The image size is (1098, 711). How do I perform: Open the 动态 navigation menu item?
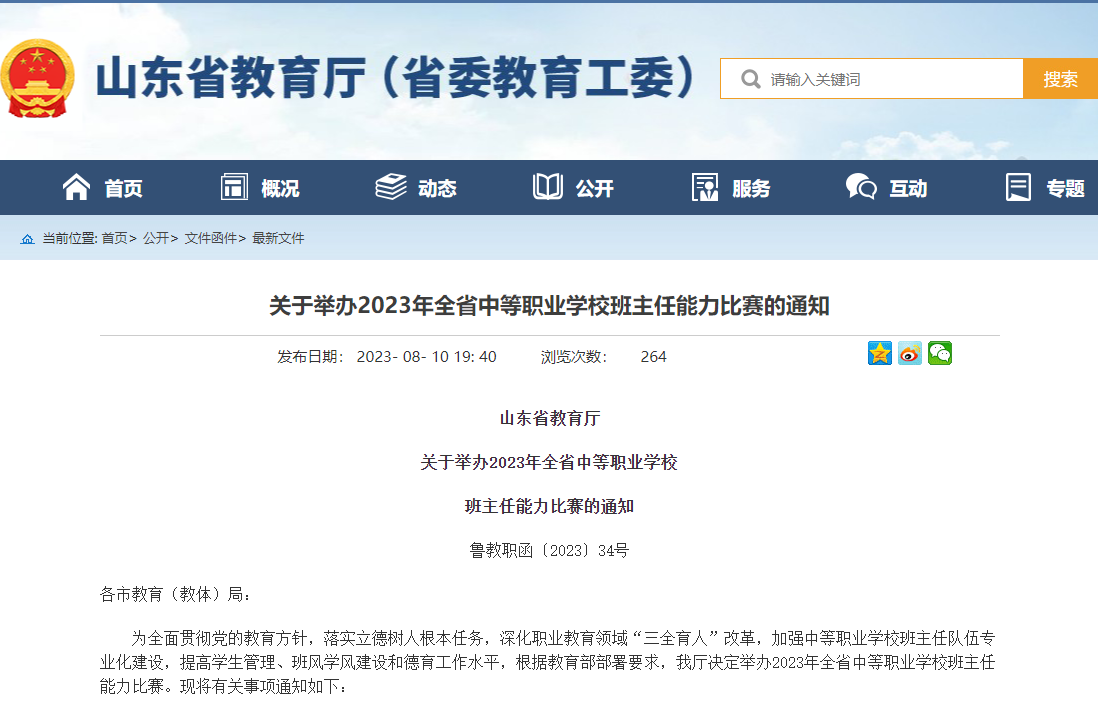pos(437,188)
